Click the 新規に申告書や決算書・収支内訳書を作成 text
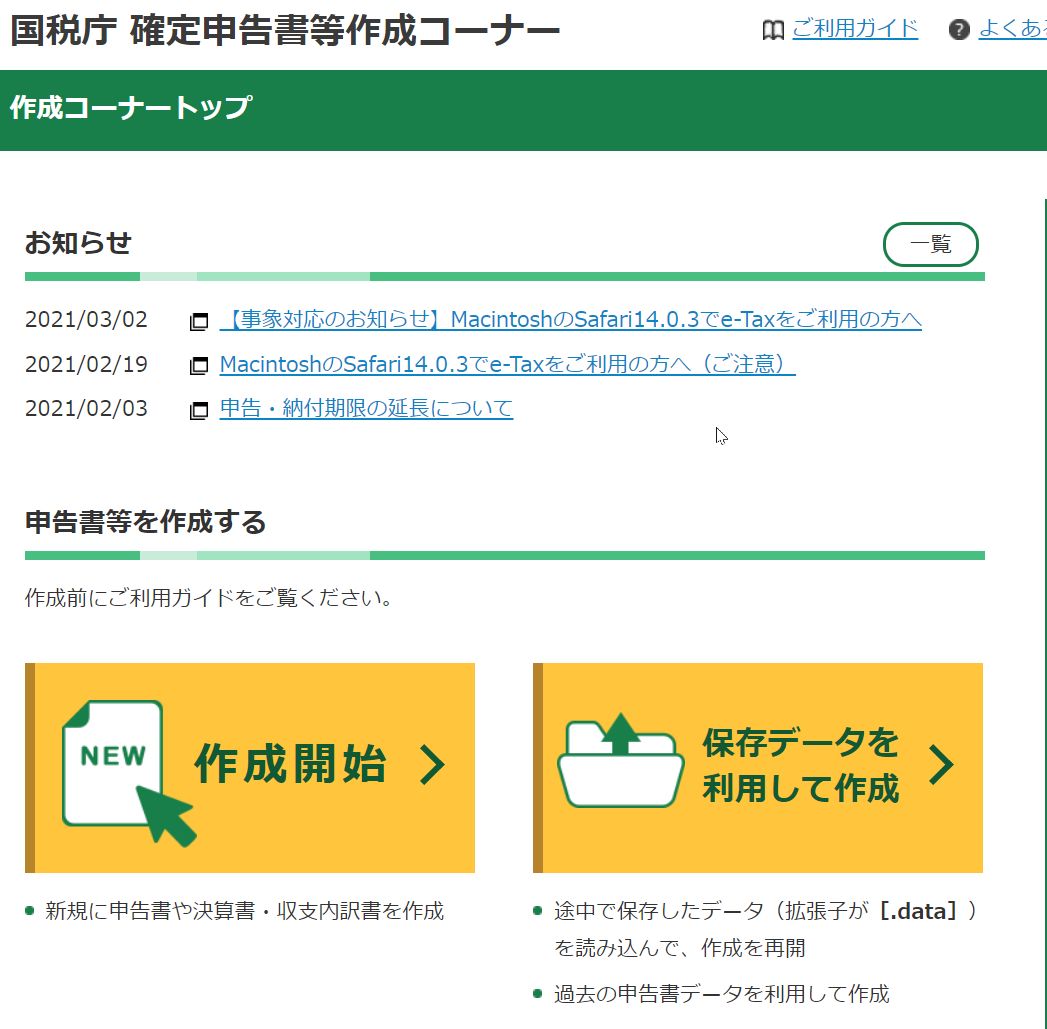 pos(244,911)
